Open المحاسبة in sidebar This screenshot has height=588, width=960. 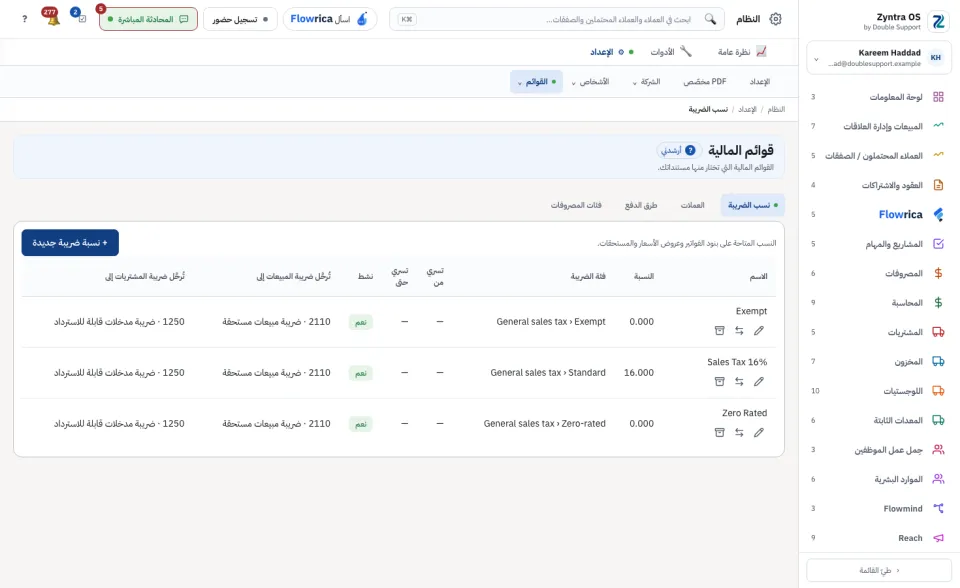(879, 303)
